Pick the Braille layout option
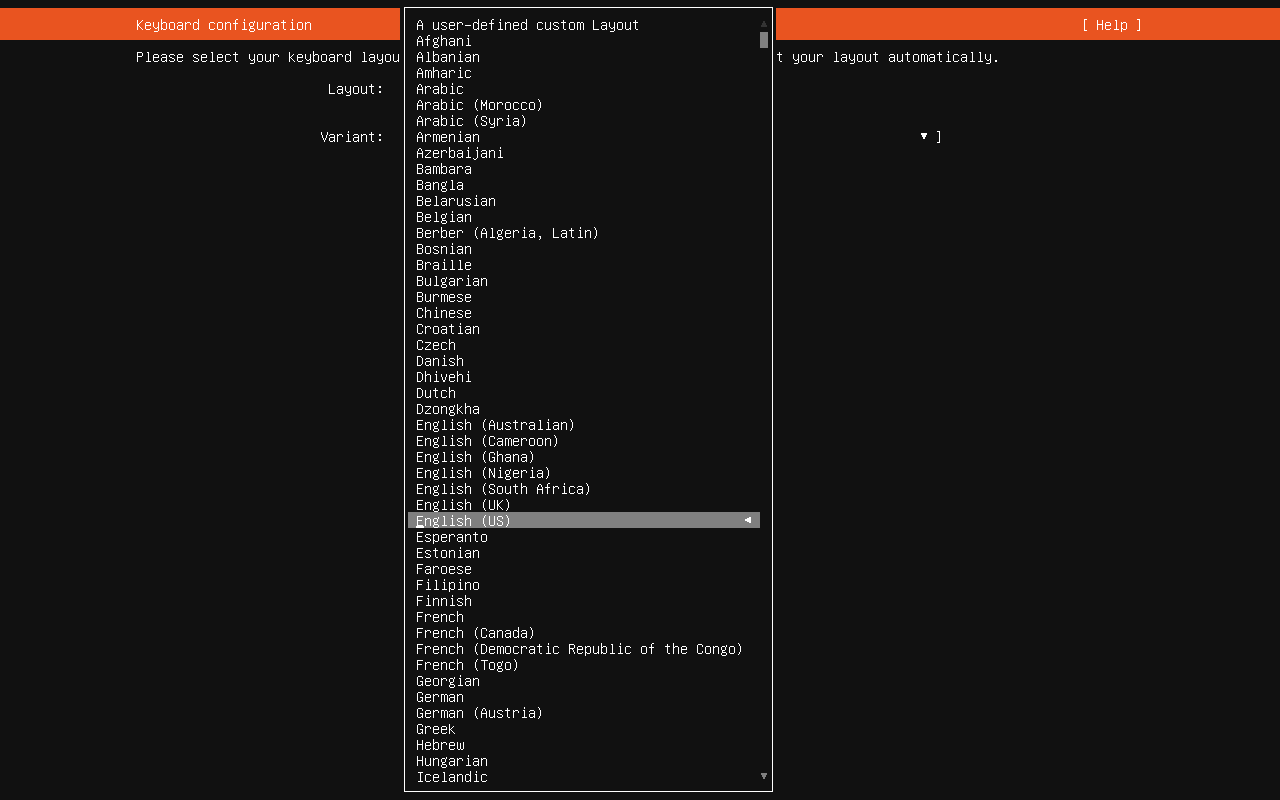Image resolution: width=1280 pixels, height=800 pixels. click(443, 265)
